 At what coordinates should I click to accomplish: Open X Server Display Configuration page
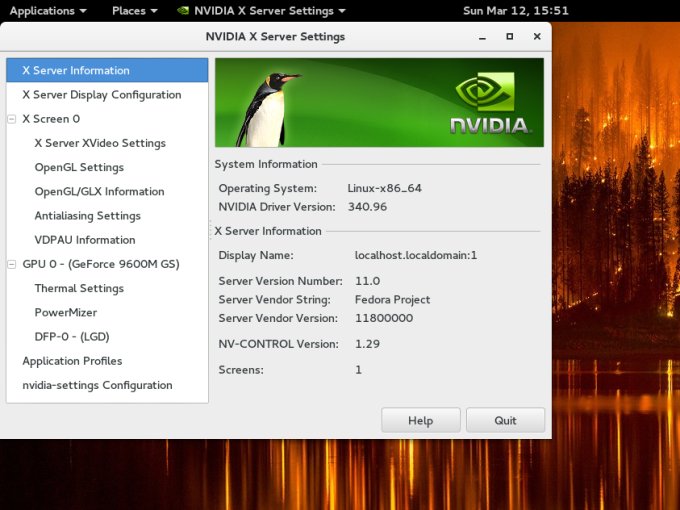point(102,95)
